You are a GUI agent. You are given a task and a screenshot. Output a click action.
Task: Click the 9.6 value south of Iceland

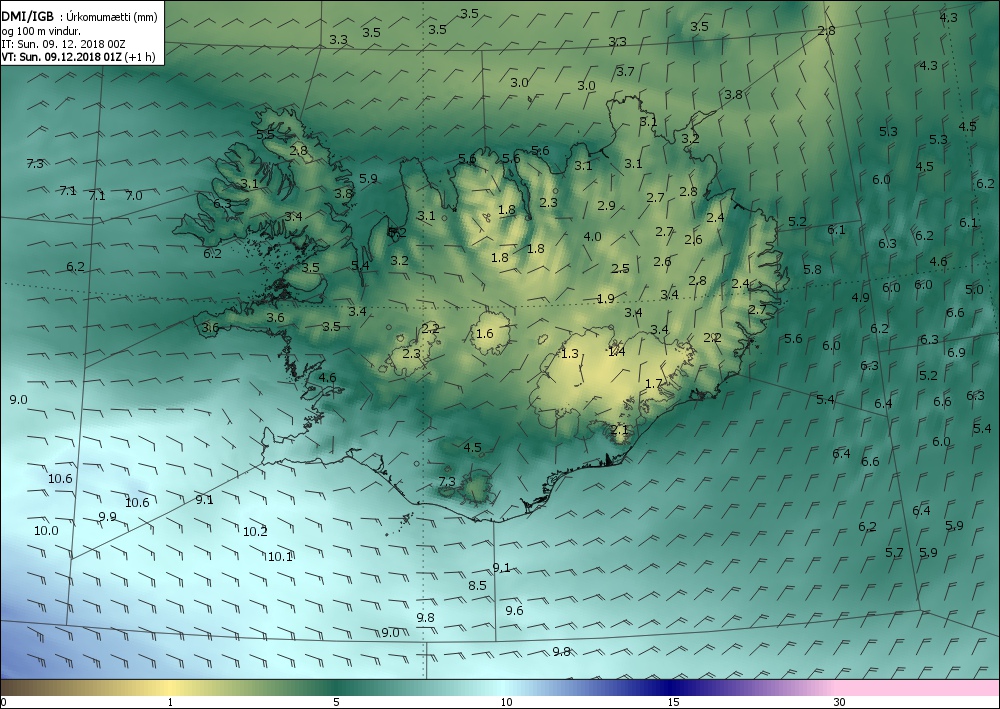tap(514, 610)
